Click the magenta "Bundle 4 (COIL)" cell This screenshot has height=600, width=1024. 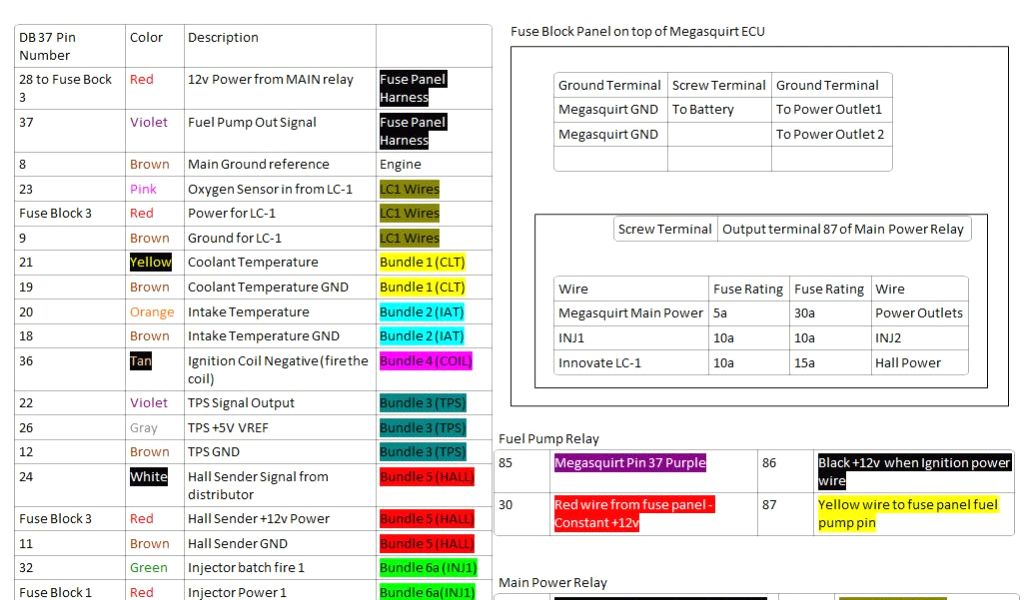[x=425, y=361]
